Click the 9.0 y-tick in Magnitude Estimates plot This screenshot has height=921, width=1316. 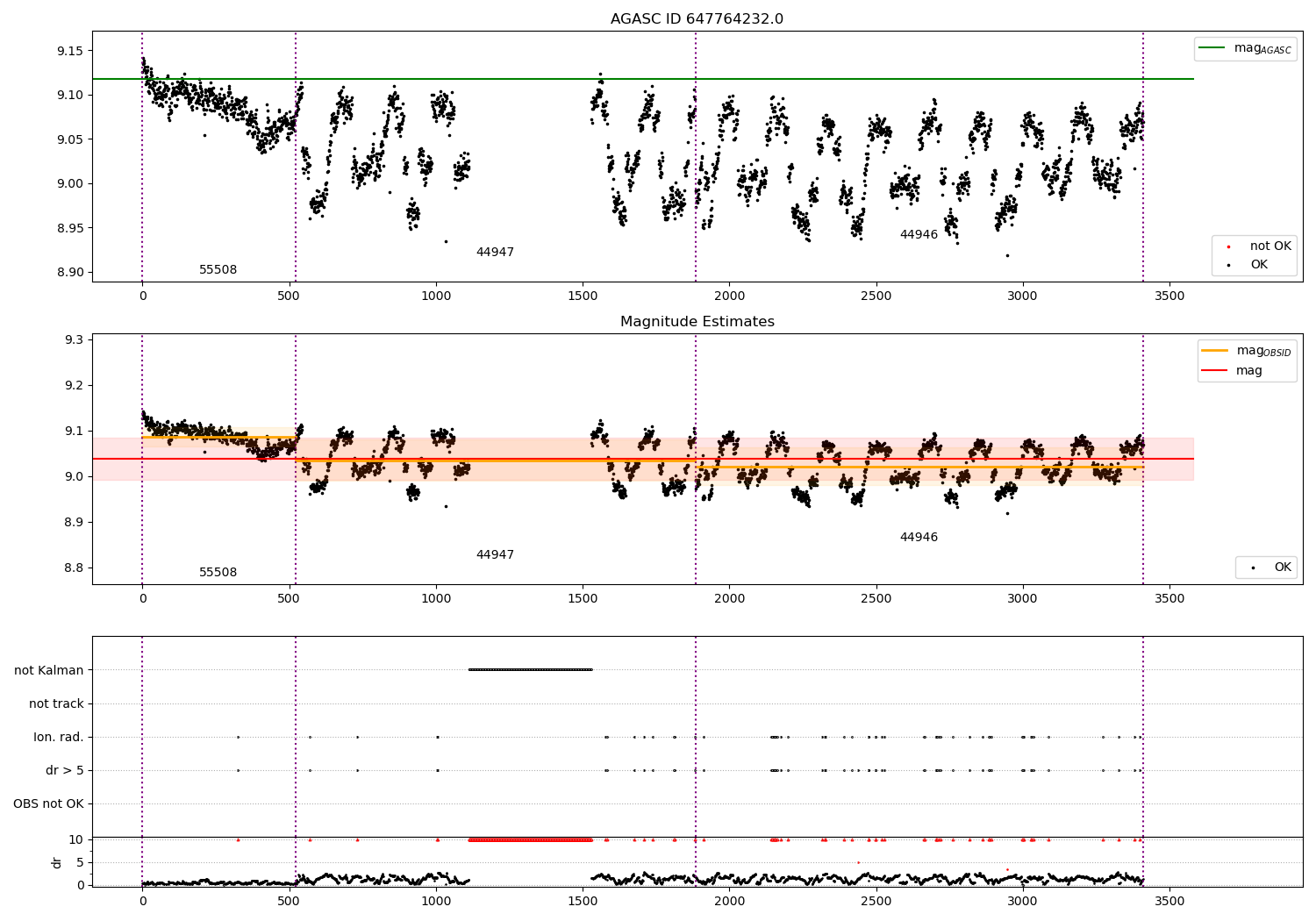(73, 476)
